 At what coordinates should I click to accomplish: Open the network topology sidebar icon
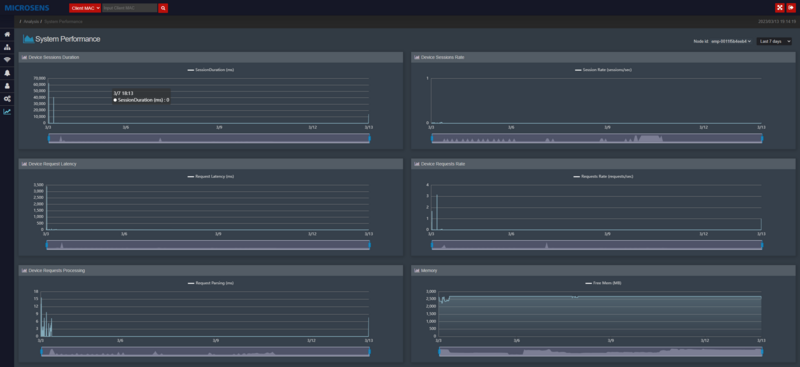click(x=7, y=47)
